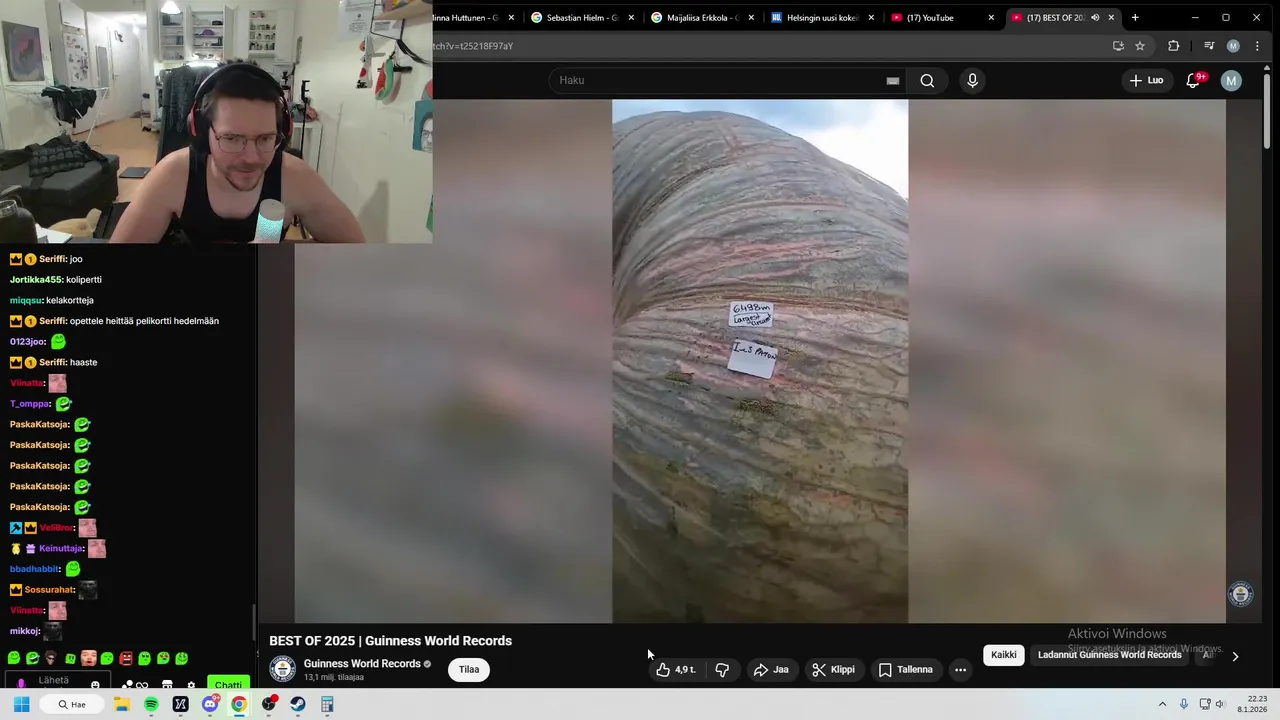Image resolution: width=1280 pixels, height=720 pixels.
Task: Switch to Maijaliisa Erkkola browser tab
Action: pos(703,18)
